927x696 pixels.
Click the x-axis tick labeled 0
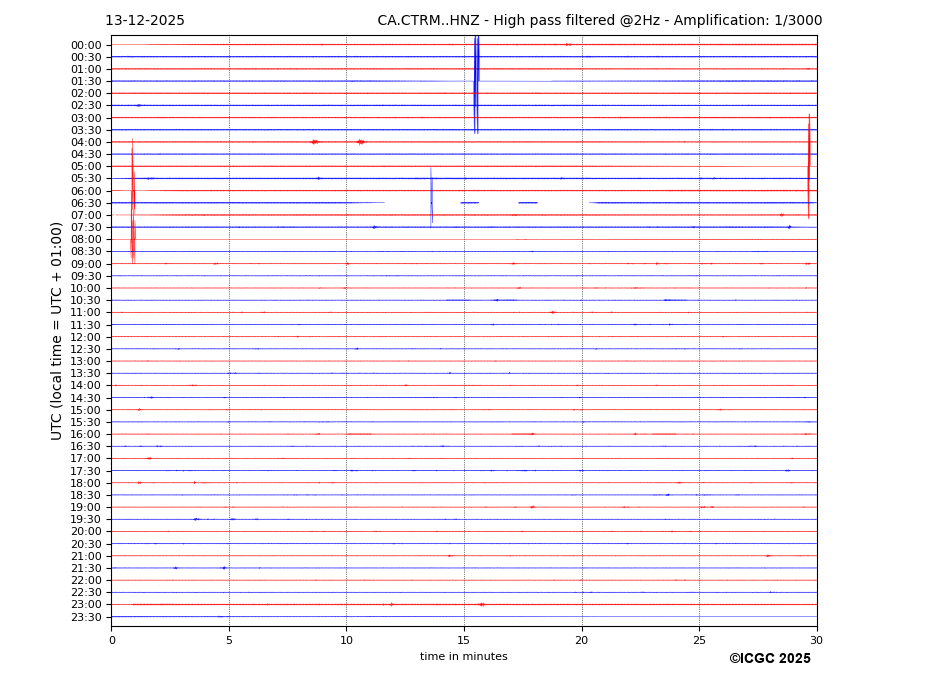(112, 640)
